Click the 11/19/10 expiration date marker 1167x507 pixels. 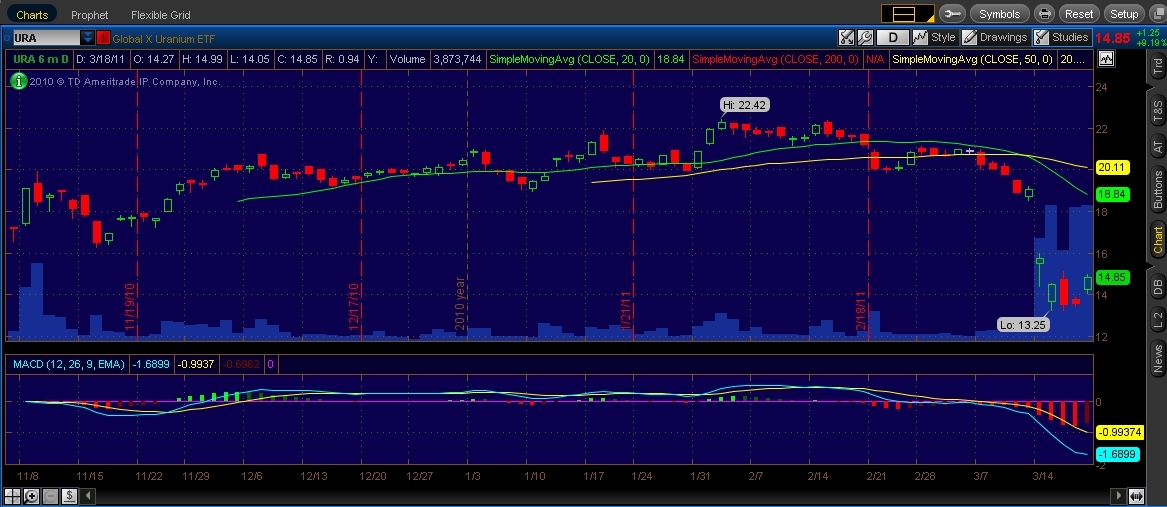point(130,307)
